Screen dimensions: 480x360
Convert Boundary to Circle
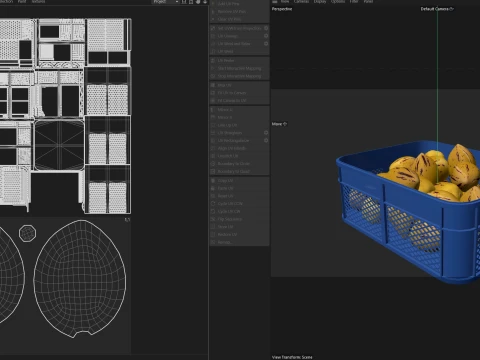[239, 164]
